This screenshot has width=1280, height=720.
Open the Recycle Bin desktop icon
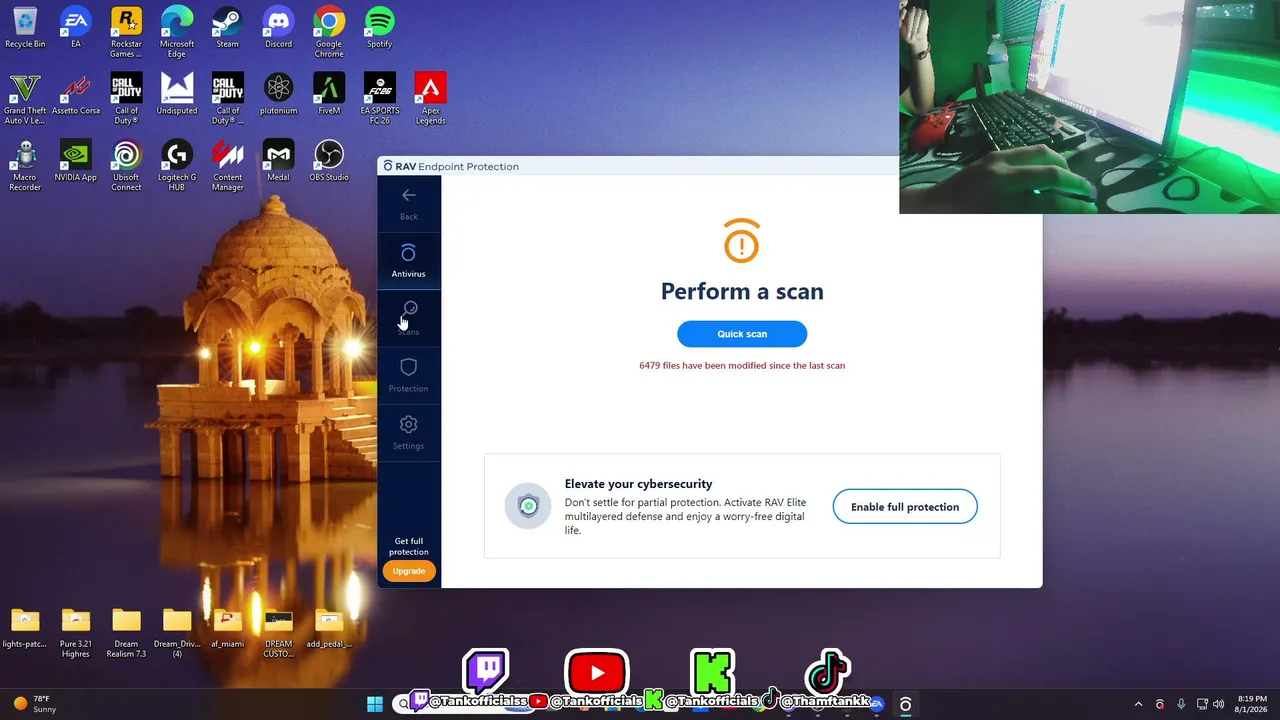(x=25, y=28)
